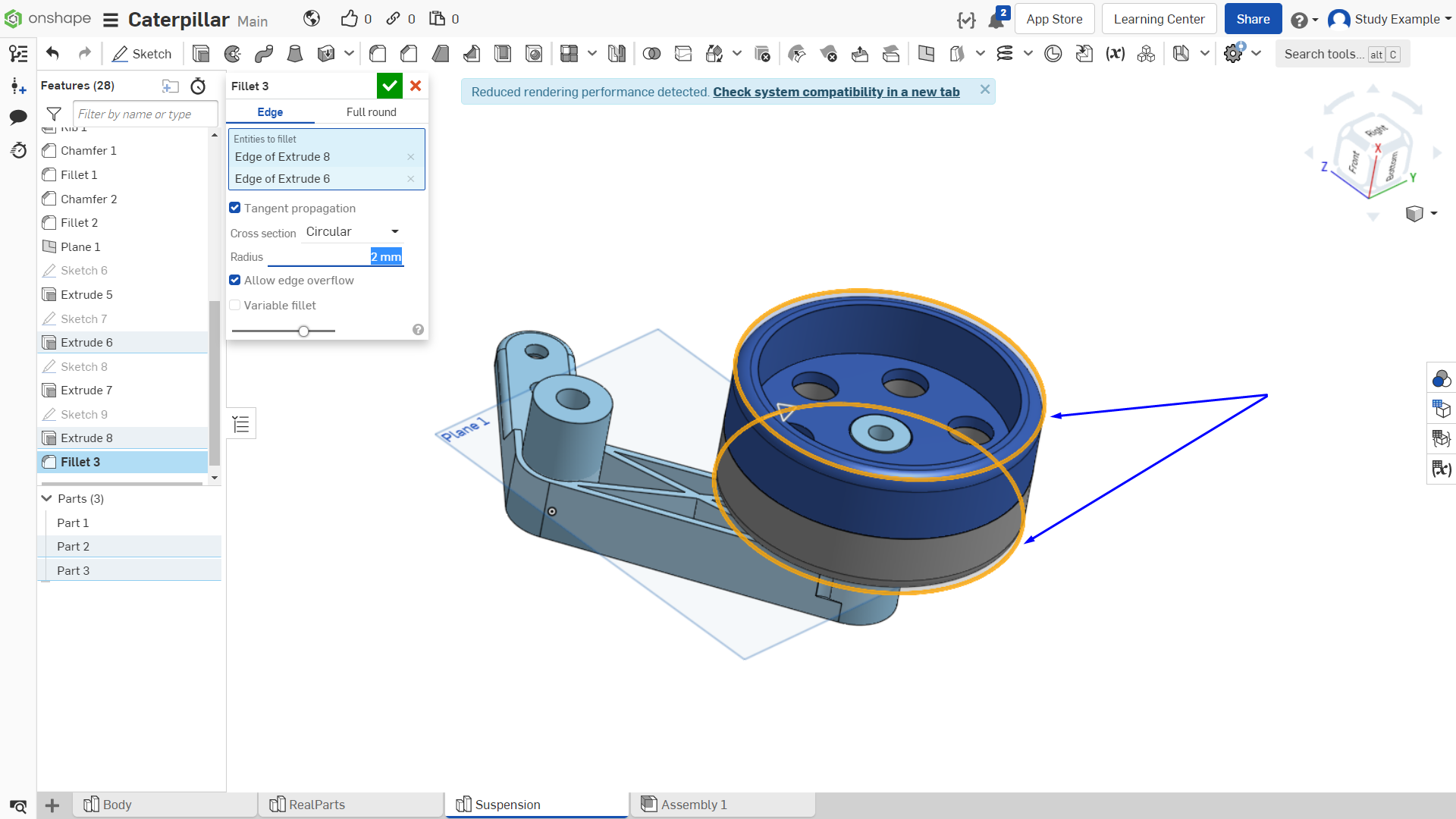Open the Appearance panel icon on right
This screenshot has height=819, width=1456.
click(x=1442, y=378)
